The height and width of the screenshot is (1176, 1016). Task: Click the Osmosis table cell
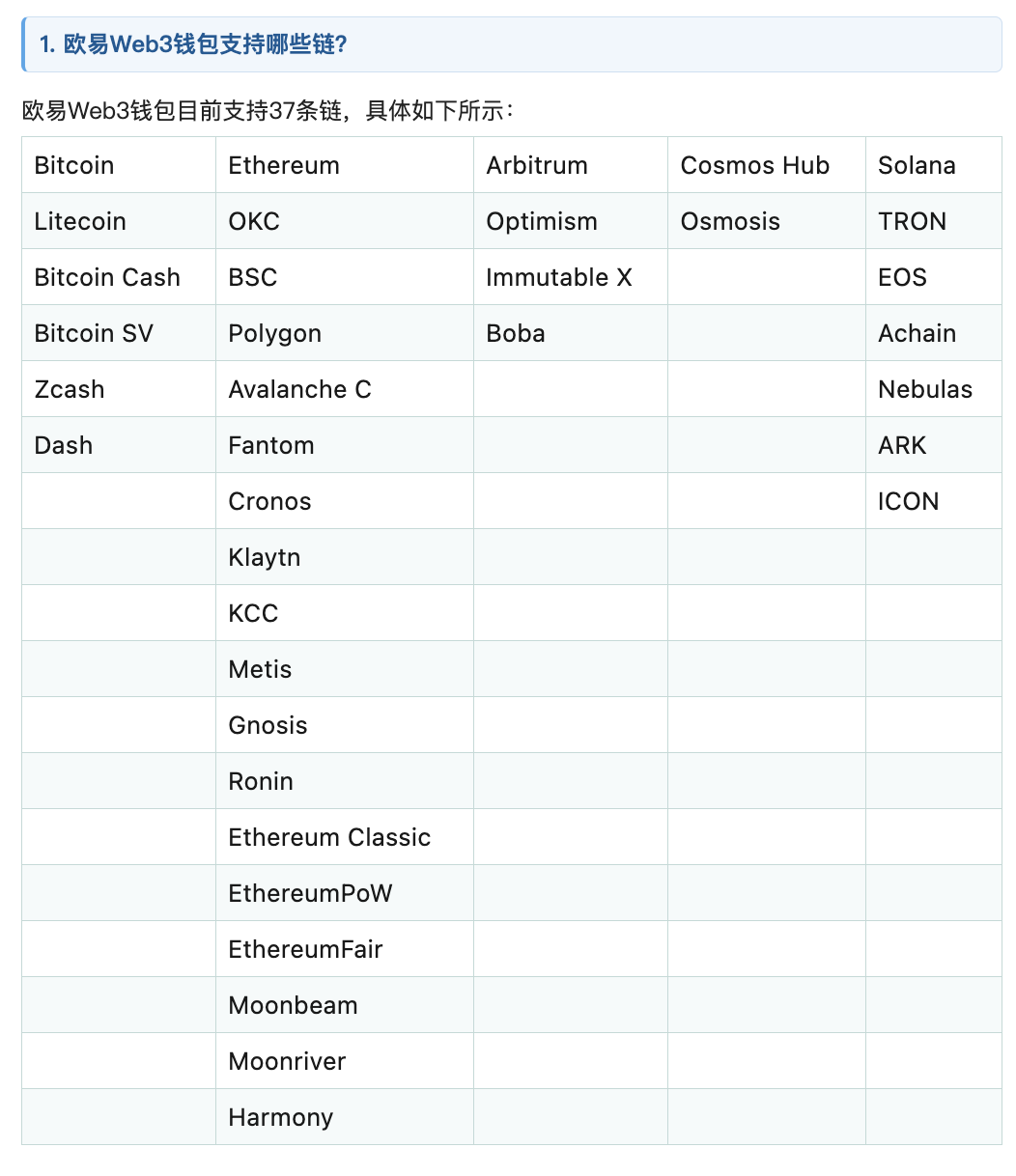pyautogui.click(x=730, y=221)
